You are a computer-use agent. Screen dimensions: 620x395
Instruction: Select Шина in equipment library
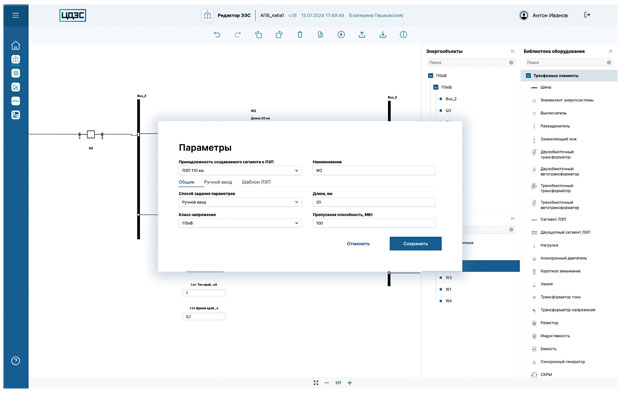tap(546, 87)
